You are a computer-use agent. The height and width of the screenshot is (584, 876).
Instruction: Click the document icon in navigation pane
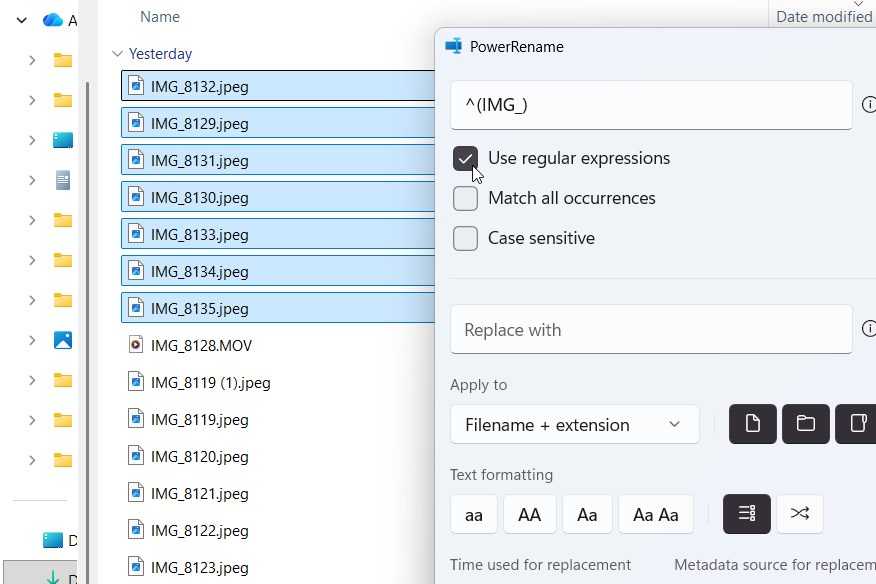(63, 180)
